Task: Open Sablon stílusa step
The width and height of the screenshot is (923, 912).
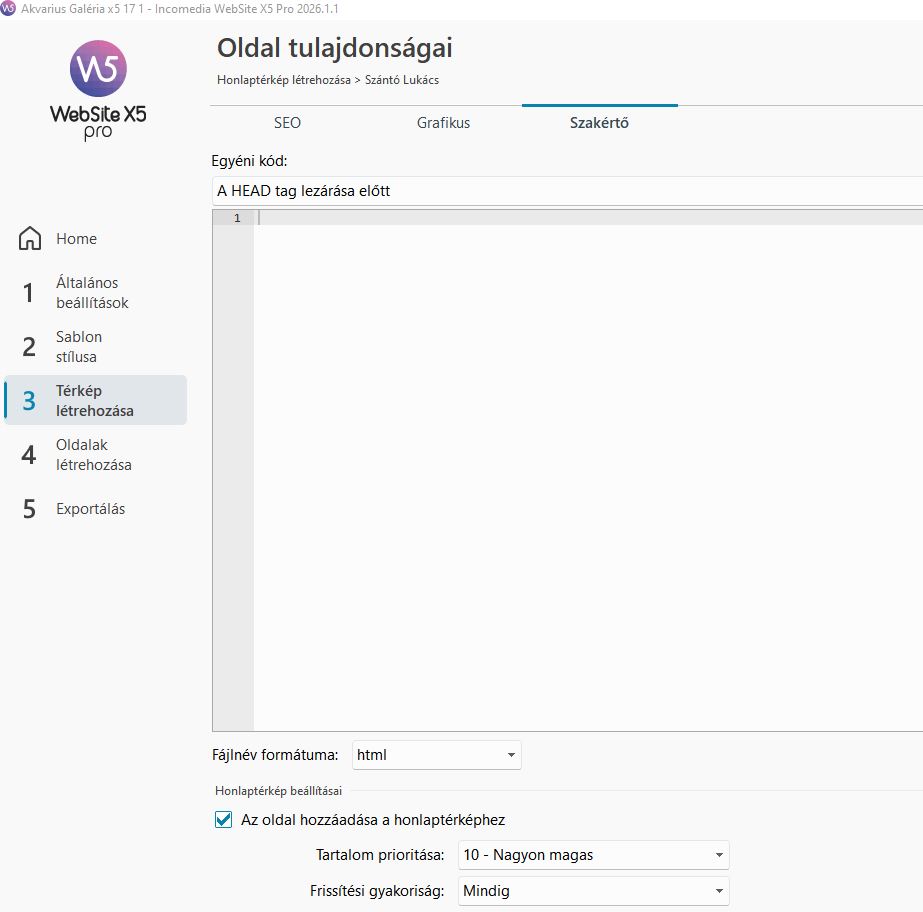Action: click(x=79, y=347)
